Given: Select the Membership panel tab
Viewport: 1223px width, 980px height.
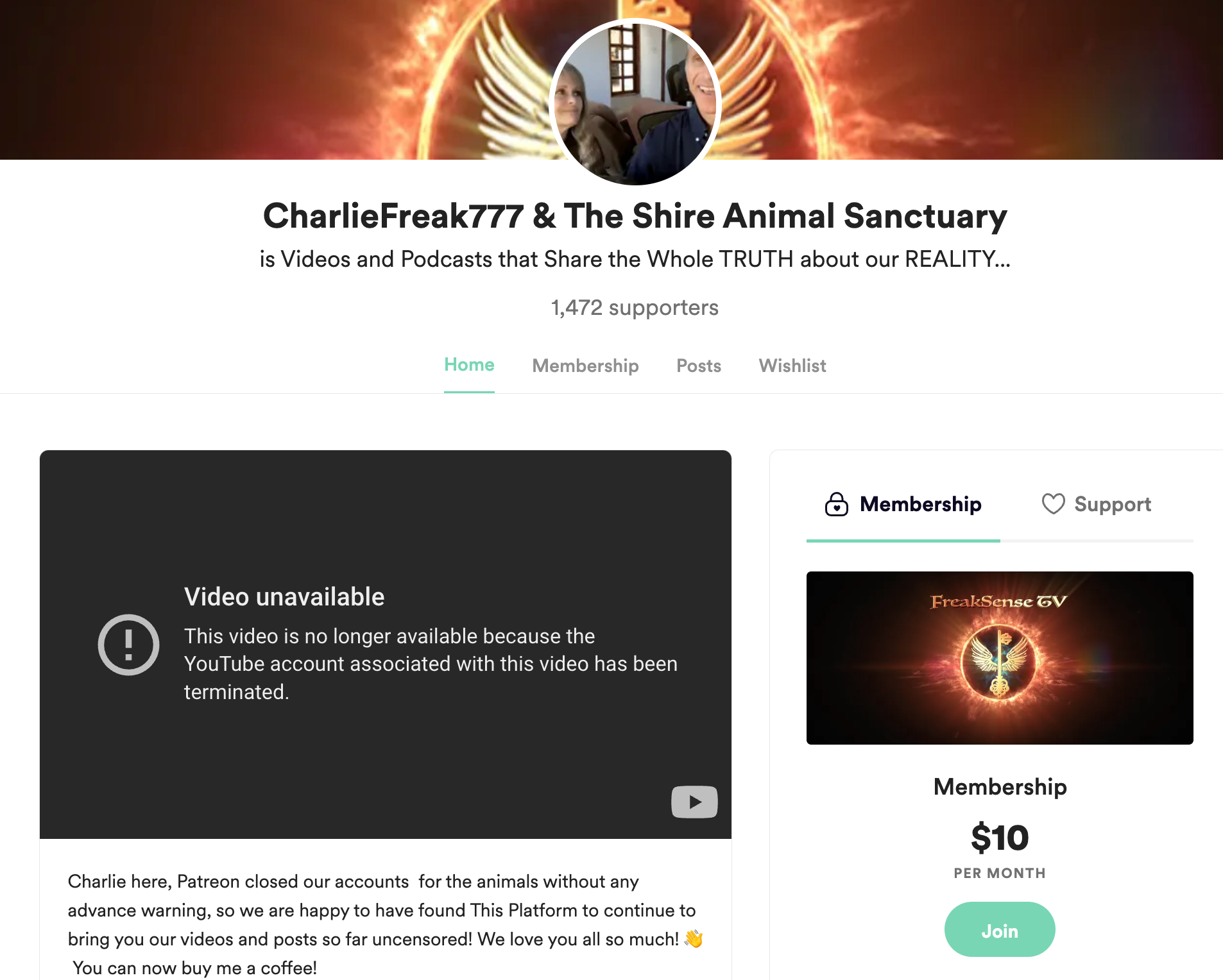Looking at the screenshot, I should tap(903, 504).
